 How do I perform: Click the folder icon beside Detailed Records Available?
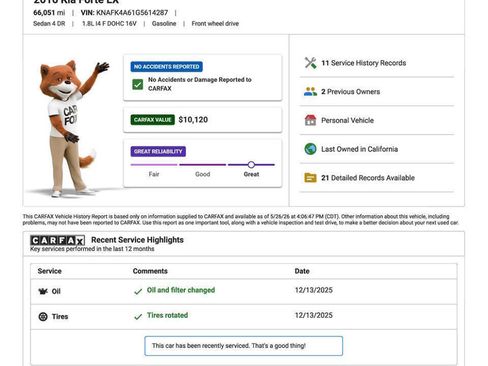tap(310, 178)
